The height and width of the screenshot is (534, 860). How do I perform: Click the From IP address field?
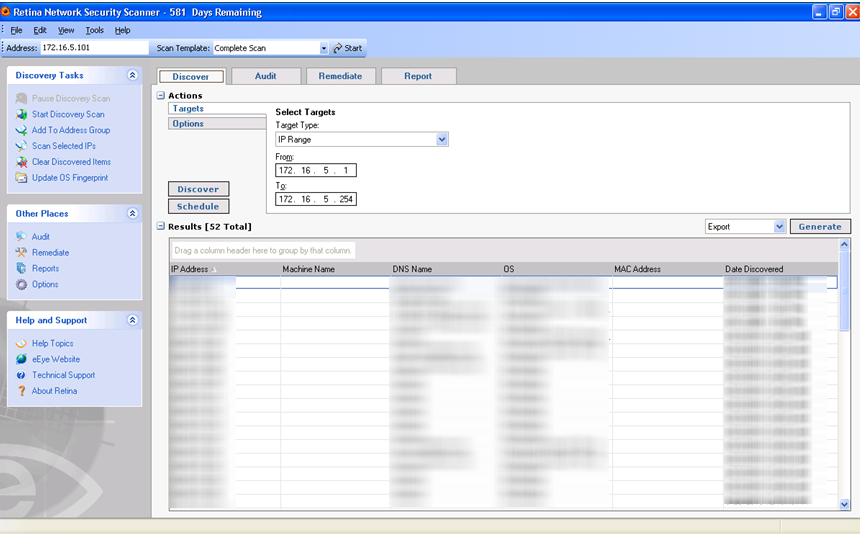click(x=315, y=171)
